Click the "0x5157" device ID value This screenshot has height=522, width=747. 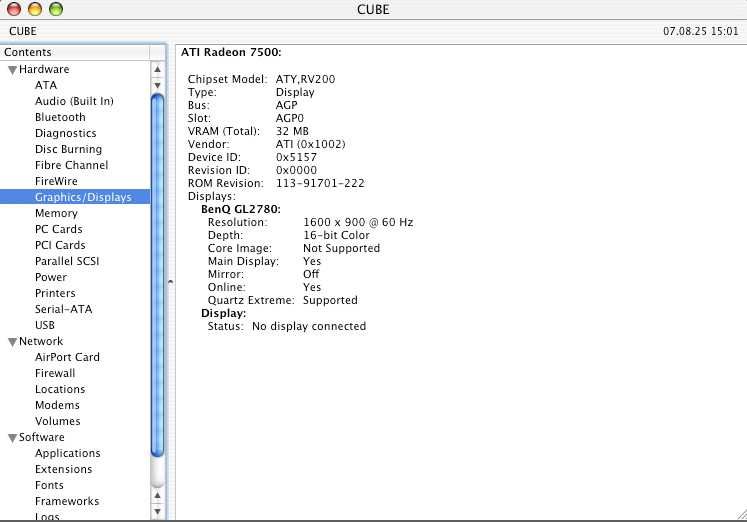296,157
